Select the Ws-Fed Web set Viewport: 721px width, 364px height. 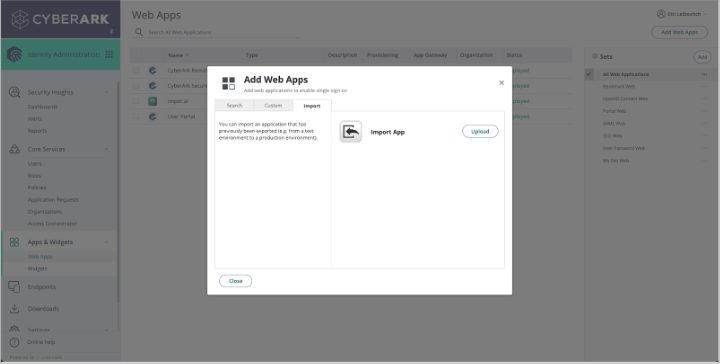[616, 161]
